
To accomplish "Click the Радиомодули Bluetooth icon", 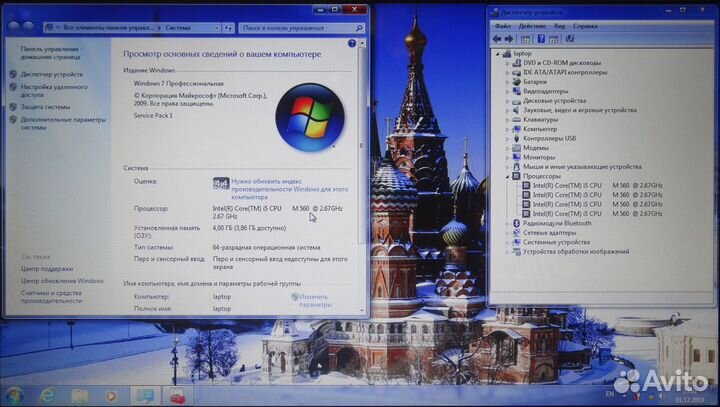I will coord(516,223).
